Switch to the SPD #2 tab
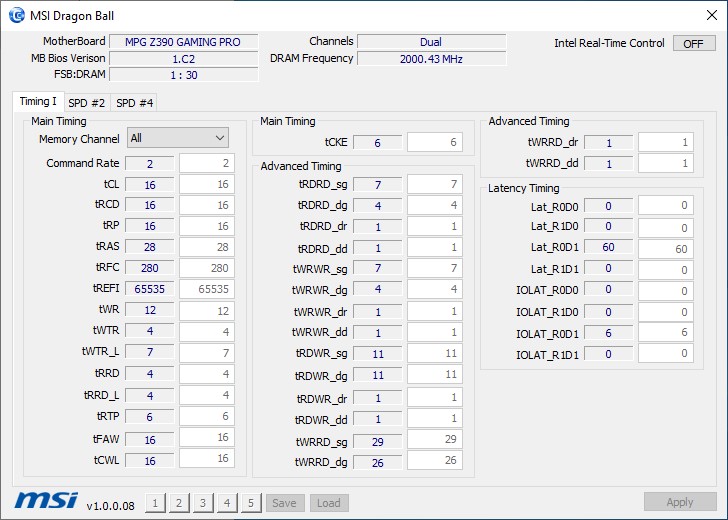Image resolution: width=728 pixels, height=520 pixels. [87, 103]
